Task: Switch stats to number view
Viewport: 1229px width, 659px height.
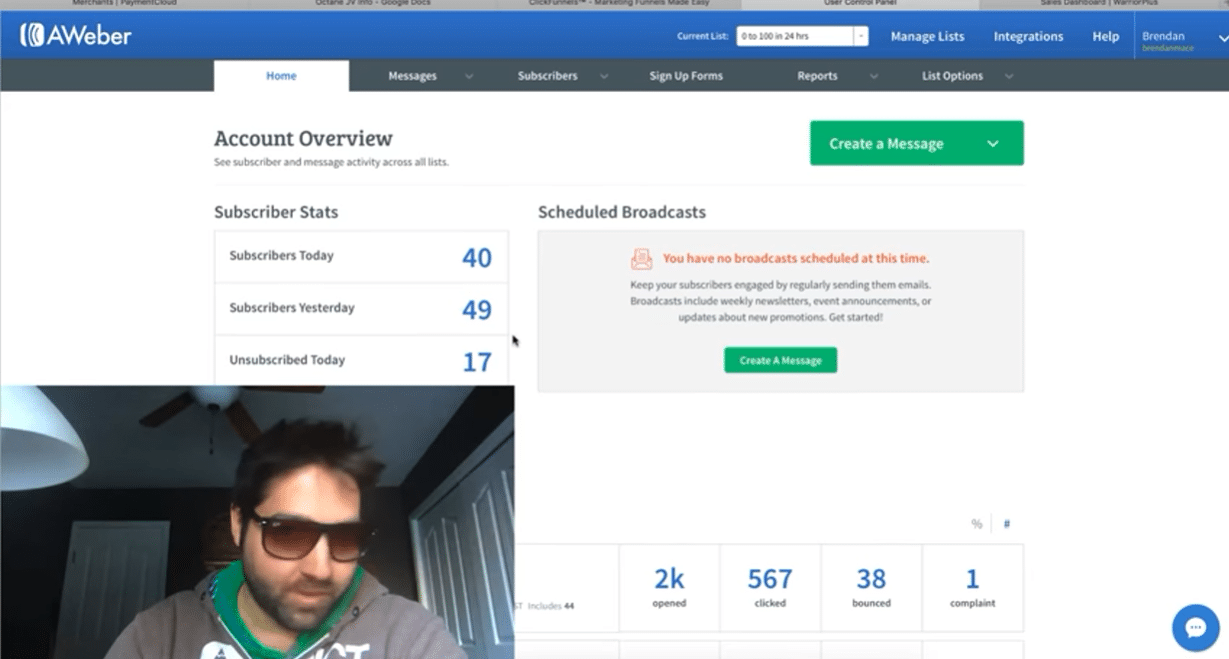Action: click(x=1007, y=524)
